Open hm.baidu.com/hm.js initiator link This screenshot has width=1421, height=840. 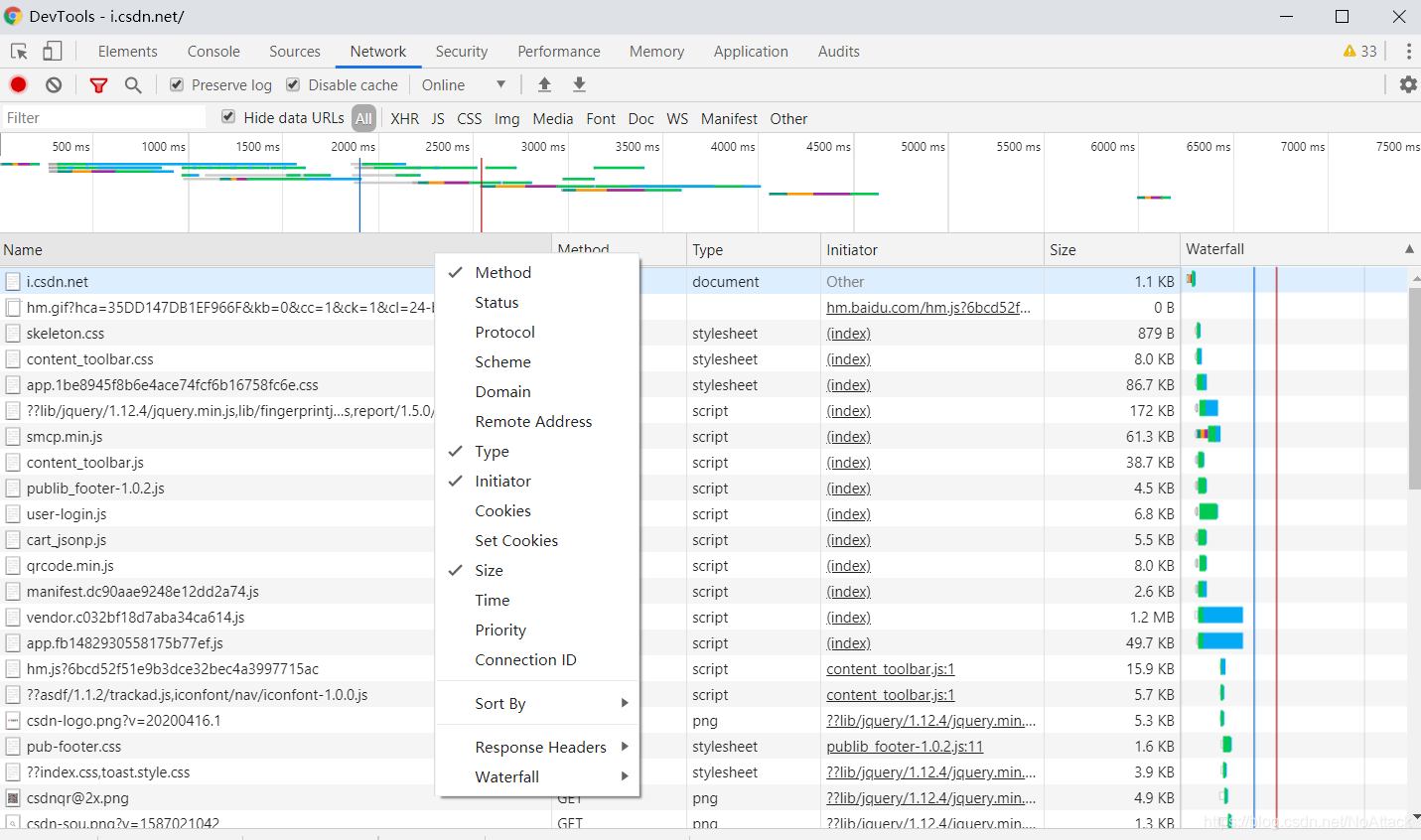[928, 308]
